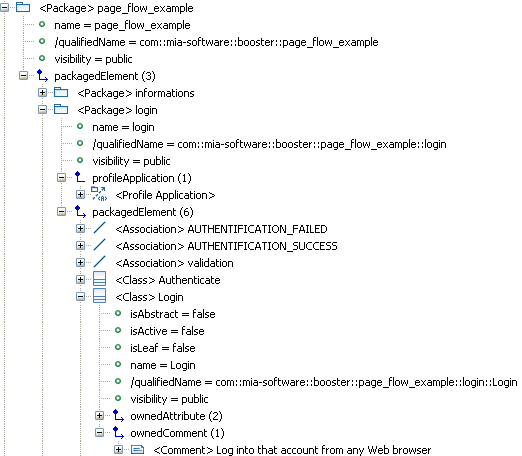522x456 pixels.
Task: Click the Authenticate class icon
Action: coord(99,279)
